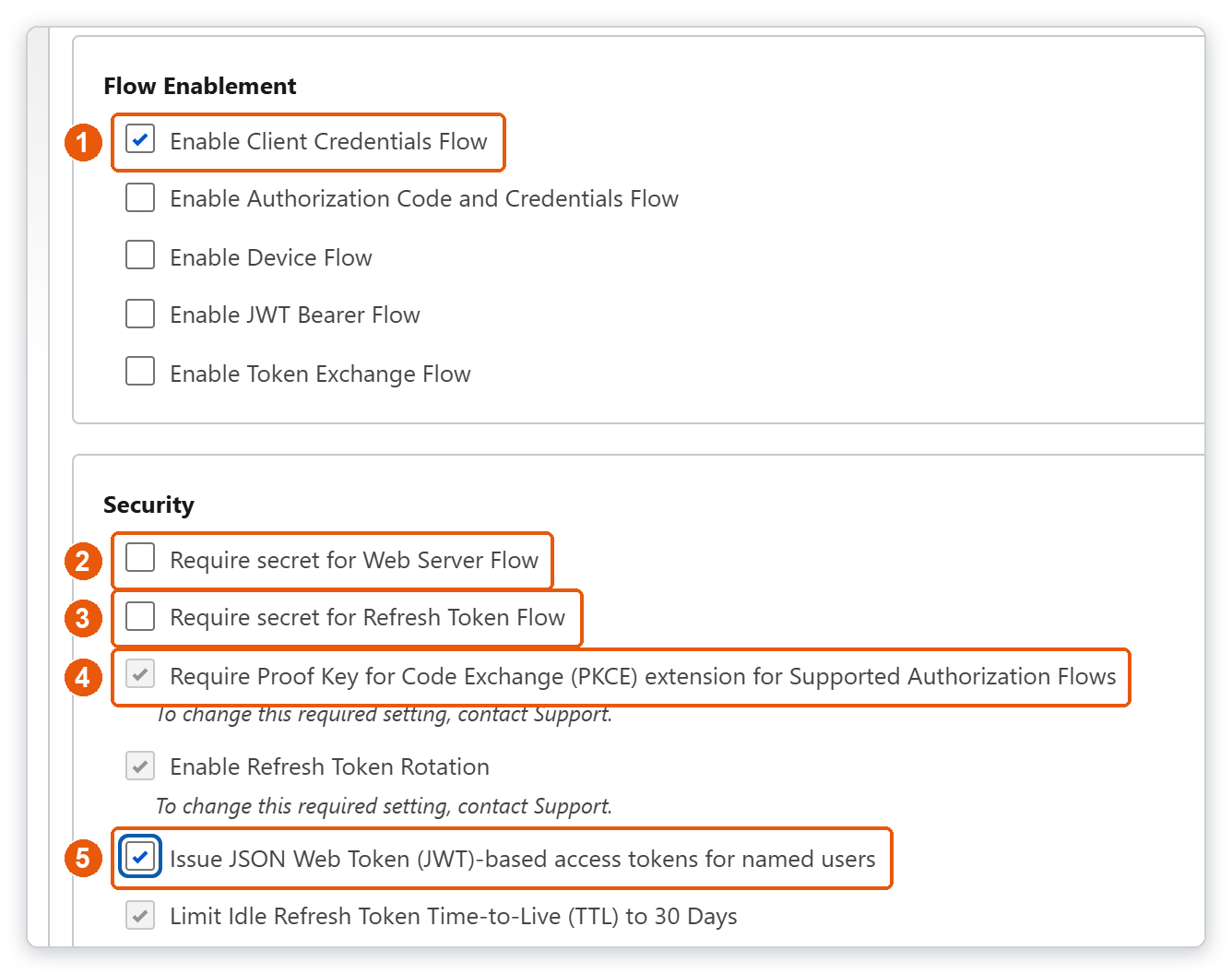Screen dimensions: 1232x974
Task: Click the Enable Refresh Token Rotation label
Action: pos(329,766)
